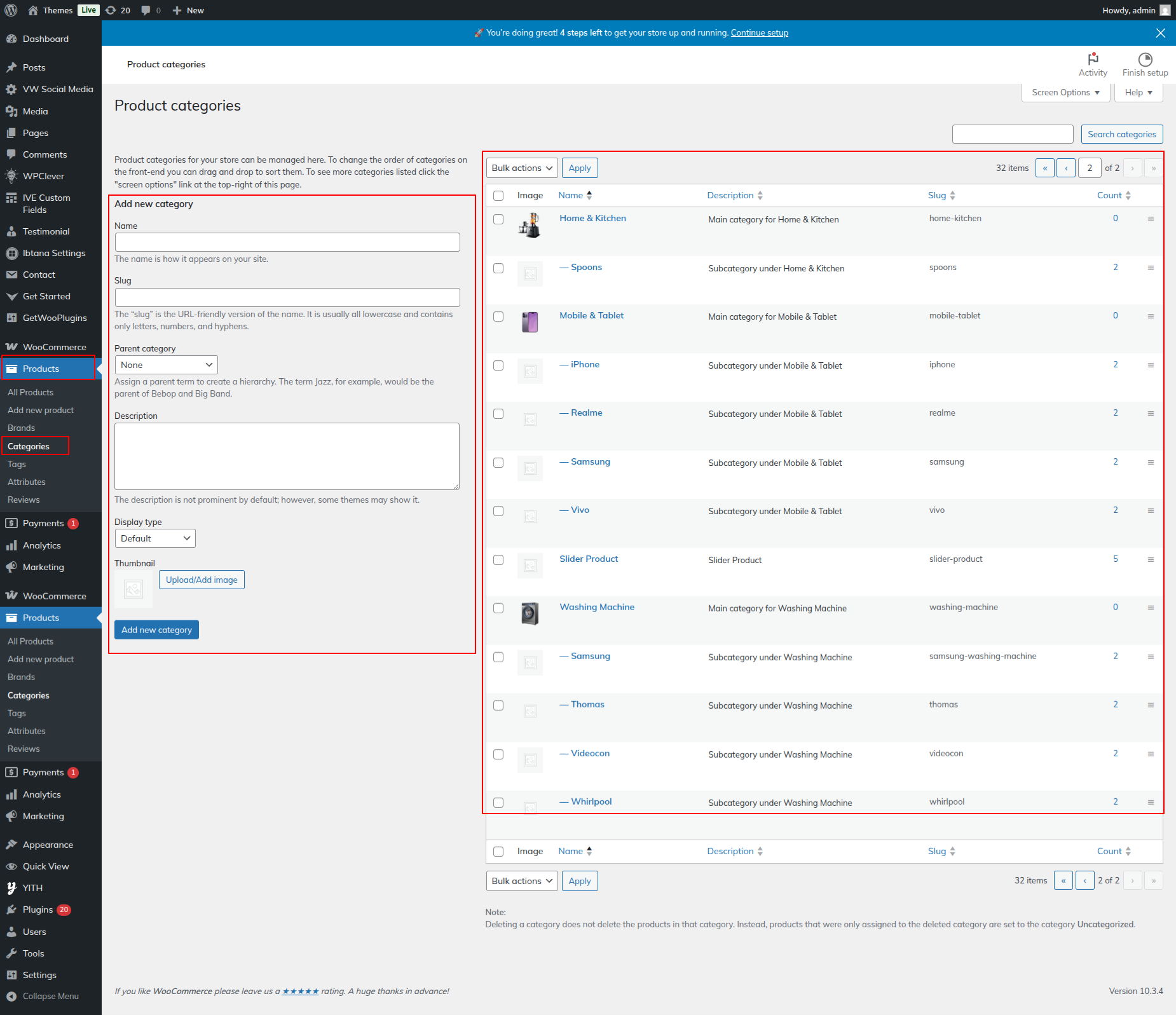Select the iPhone category checkbox
1176x1015 pixels.
tap(498, 365)
